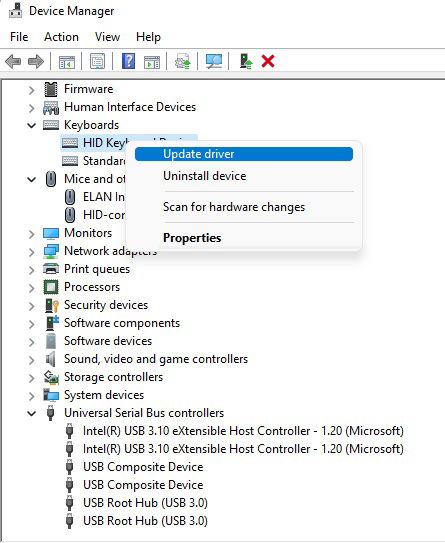Open the View menu

coord(107,37)
